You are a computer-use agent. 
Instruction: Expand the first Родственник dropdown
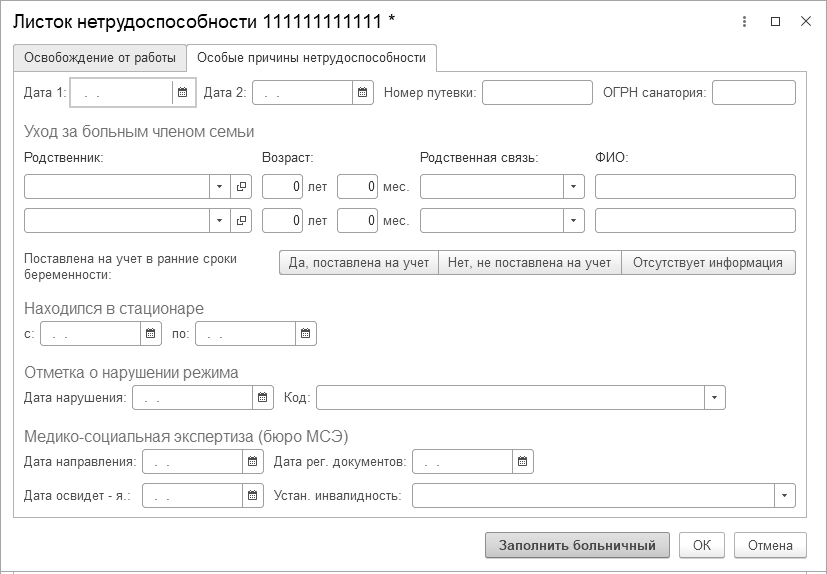click(220, 187)
